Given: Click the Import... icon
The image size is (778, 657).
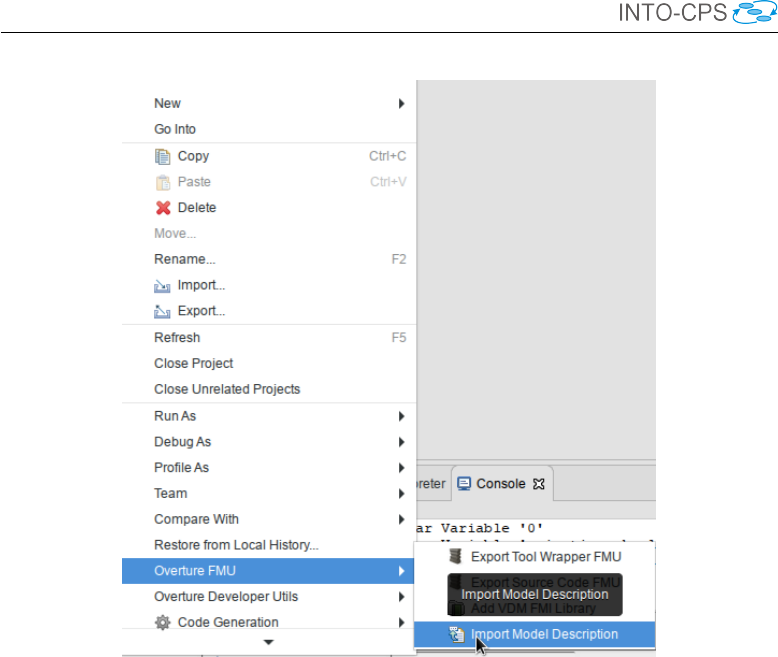Looking at the screenshot, I should pyautogui.click(x=162, y=286).
